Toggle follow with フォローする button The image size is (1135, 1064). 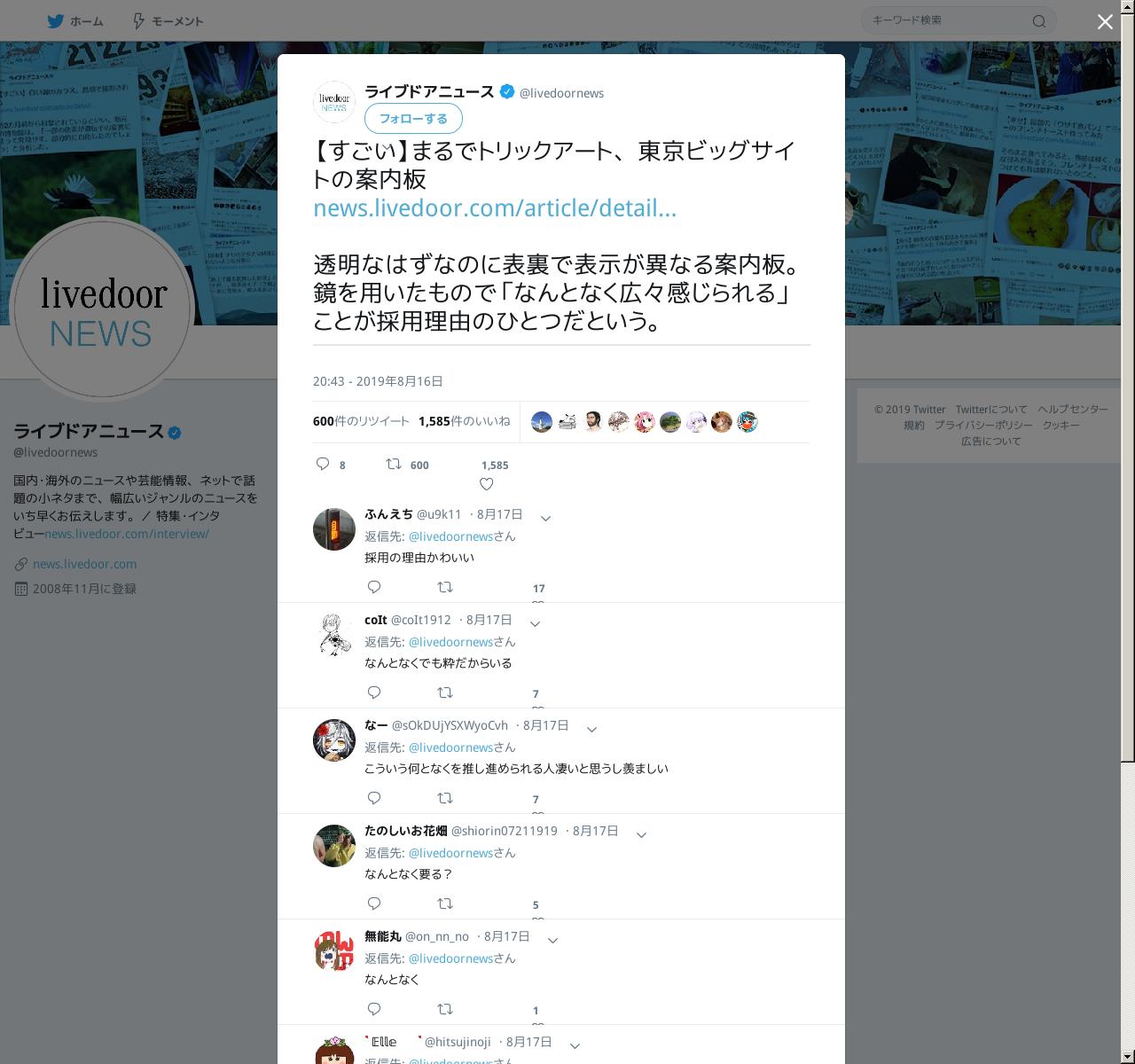413,118
